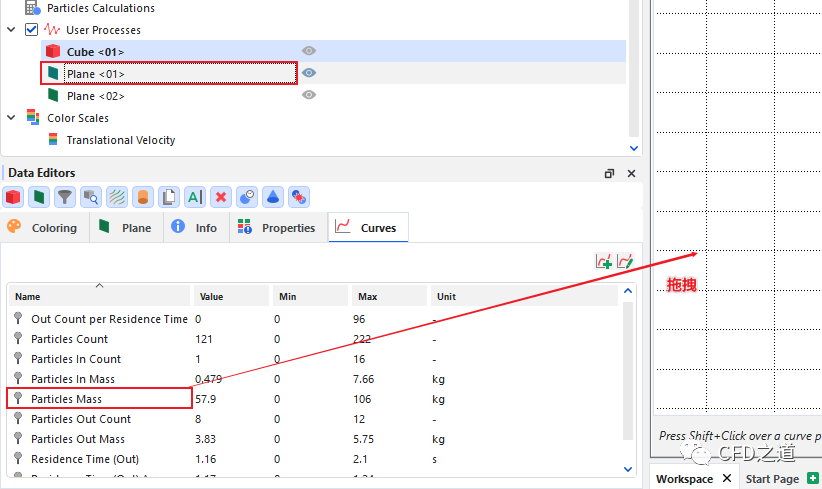
Task: Click the add curve icon with green plus
Action: (604, 261)
